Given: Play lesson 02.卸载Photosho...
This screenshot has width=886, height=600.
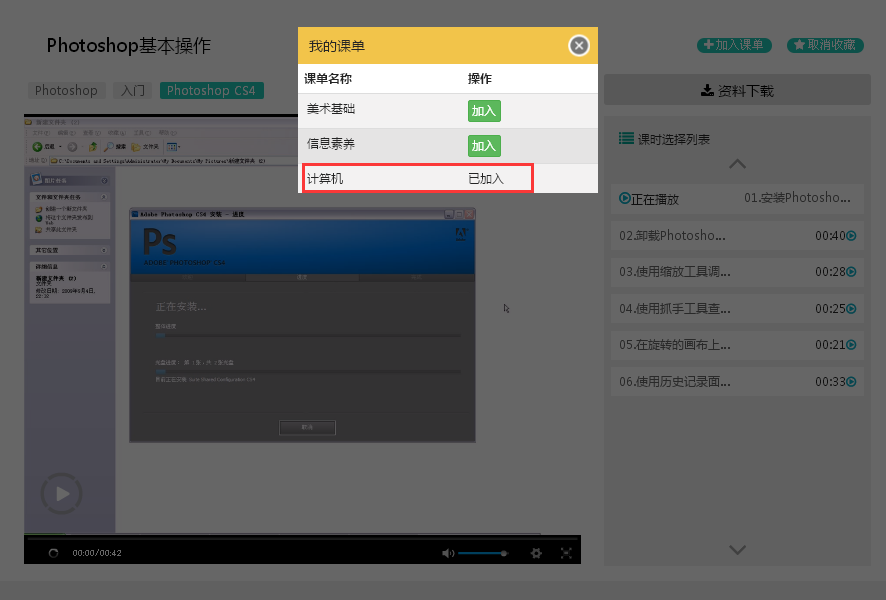Looking at the screenshot, I should (737, 236).
